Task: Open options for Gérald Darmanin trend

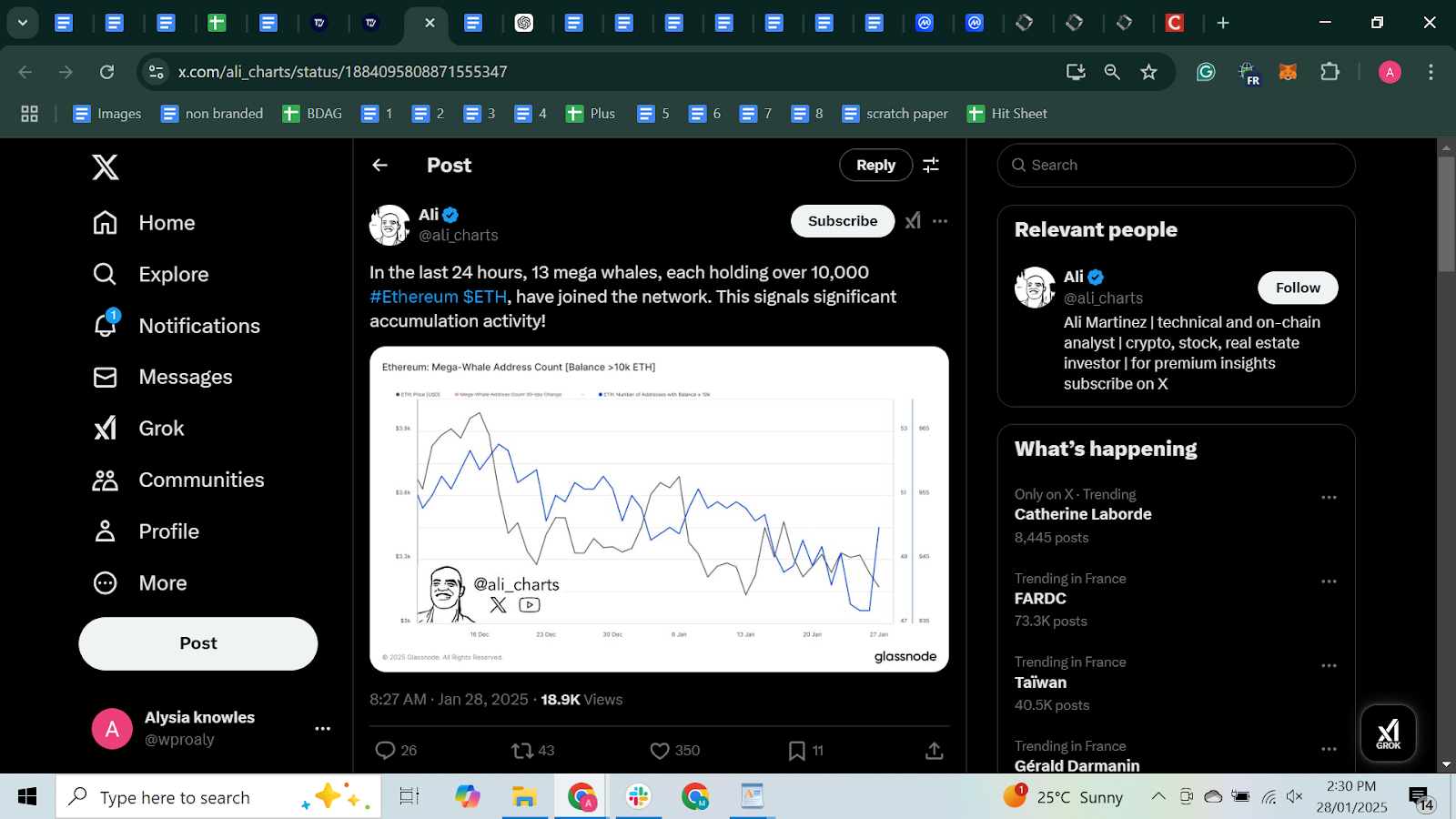Action: point(1329,749)
